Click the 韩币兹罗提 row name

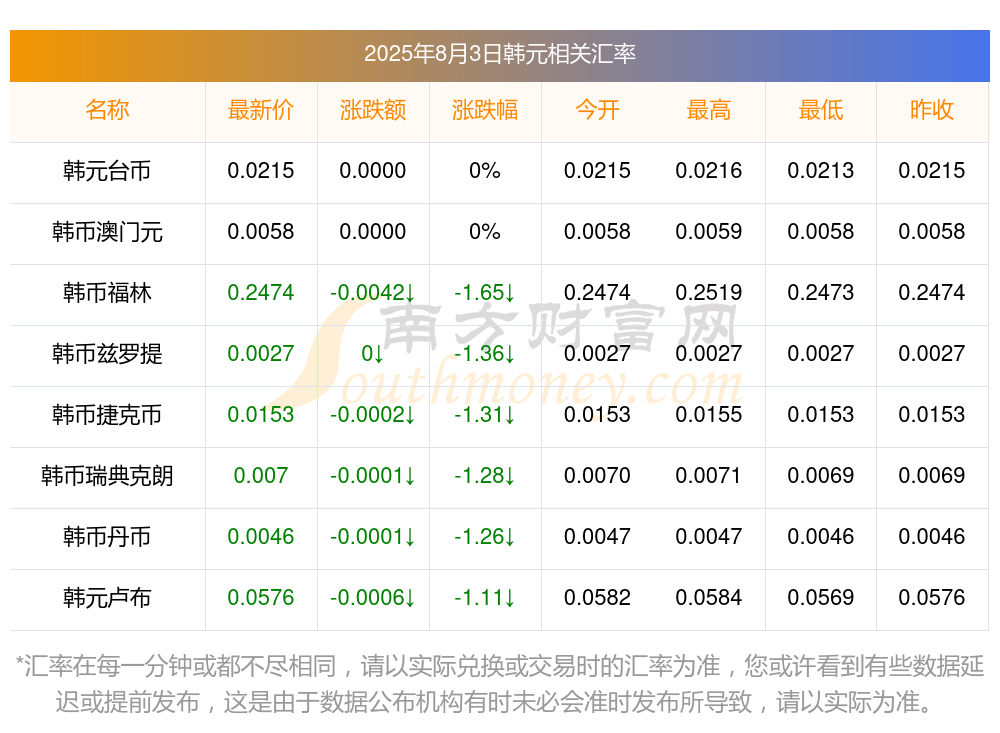point(107,353)
